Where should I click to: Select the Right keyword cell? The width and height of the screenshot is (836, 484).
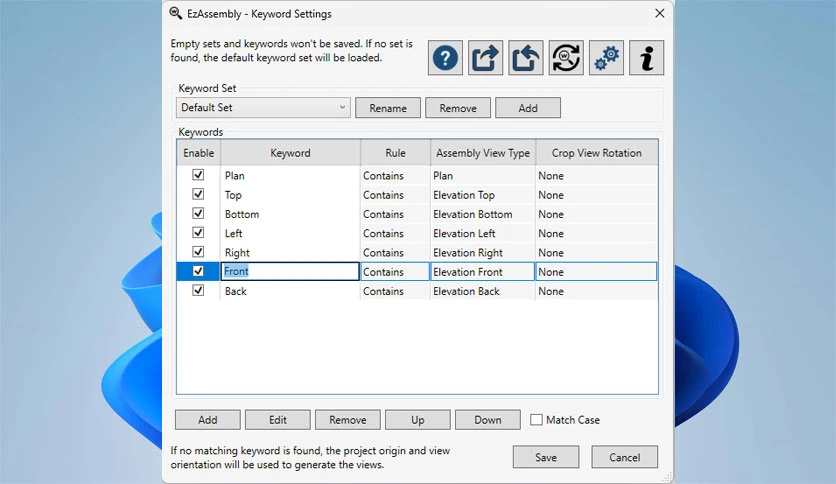290,252
